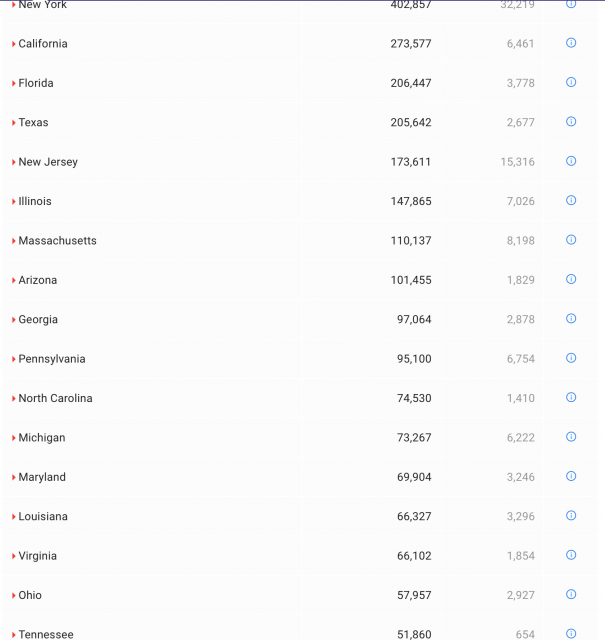Image resolution: width=605 pixels, height=640 pixels.
Task: Expand the Texas row arrow
Action: pos(14,123)
